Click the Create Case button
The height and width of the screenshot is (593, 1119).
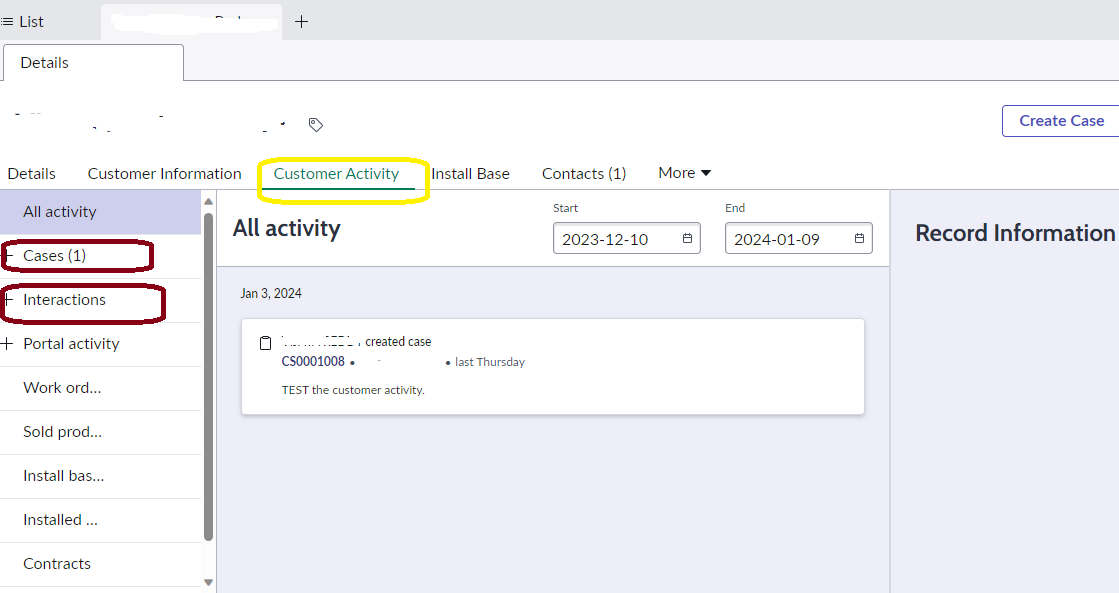click(x=1063, y=120)
